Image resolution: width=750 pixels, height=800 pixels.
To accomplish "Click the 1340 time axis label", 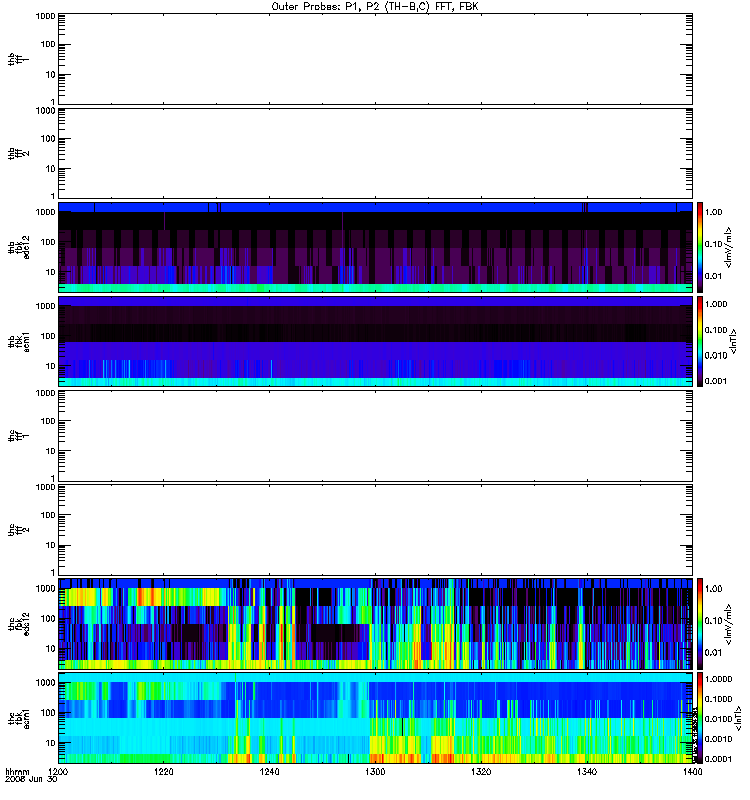I will (x=587, y=772).
